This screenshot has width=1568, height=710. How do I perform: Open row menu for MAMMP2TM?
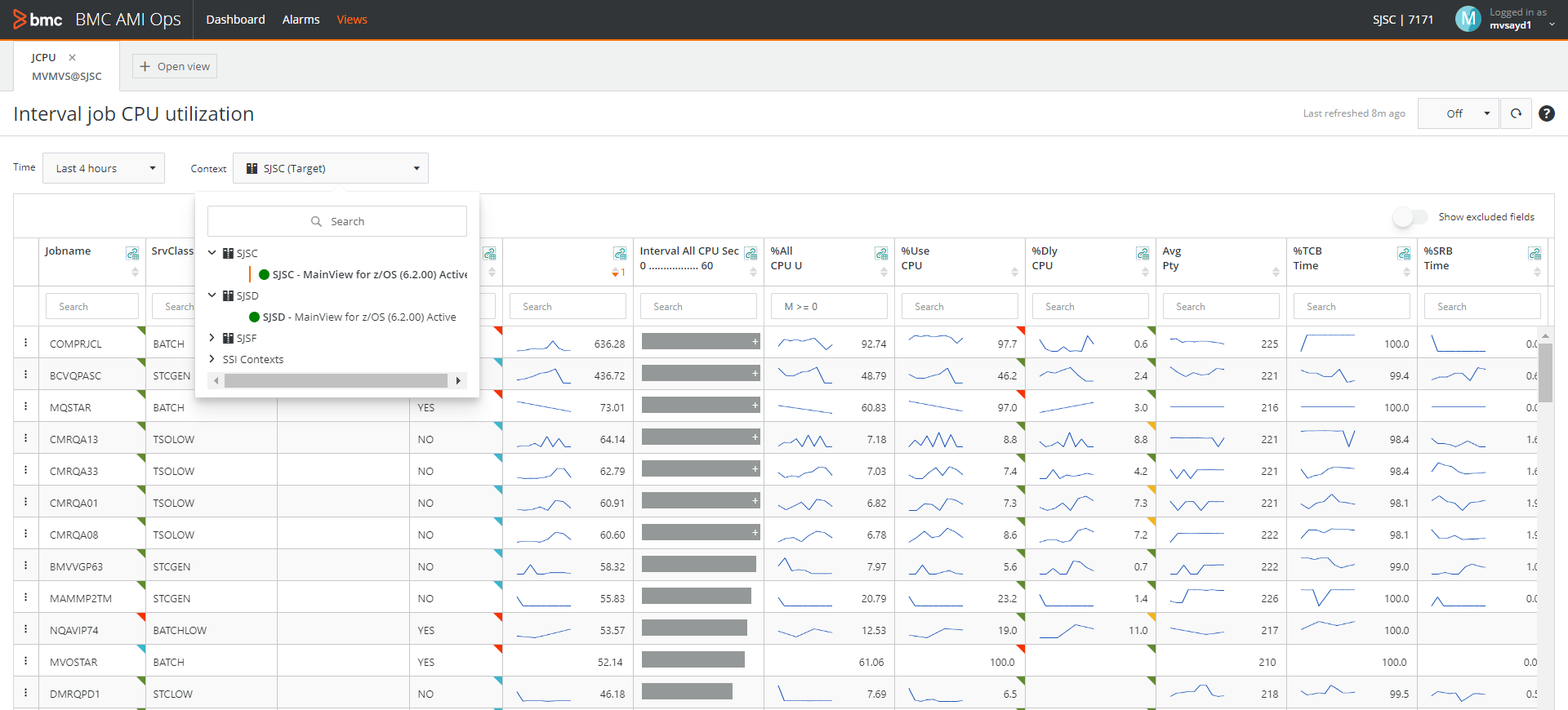coord(26,597)
